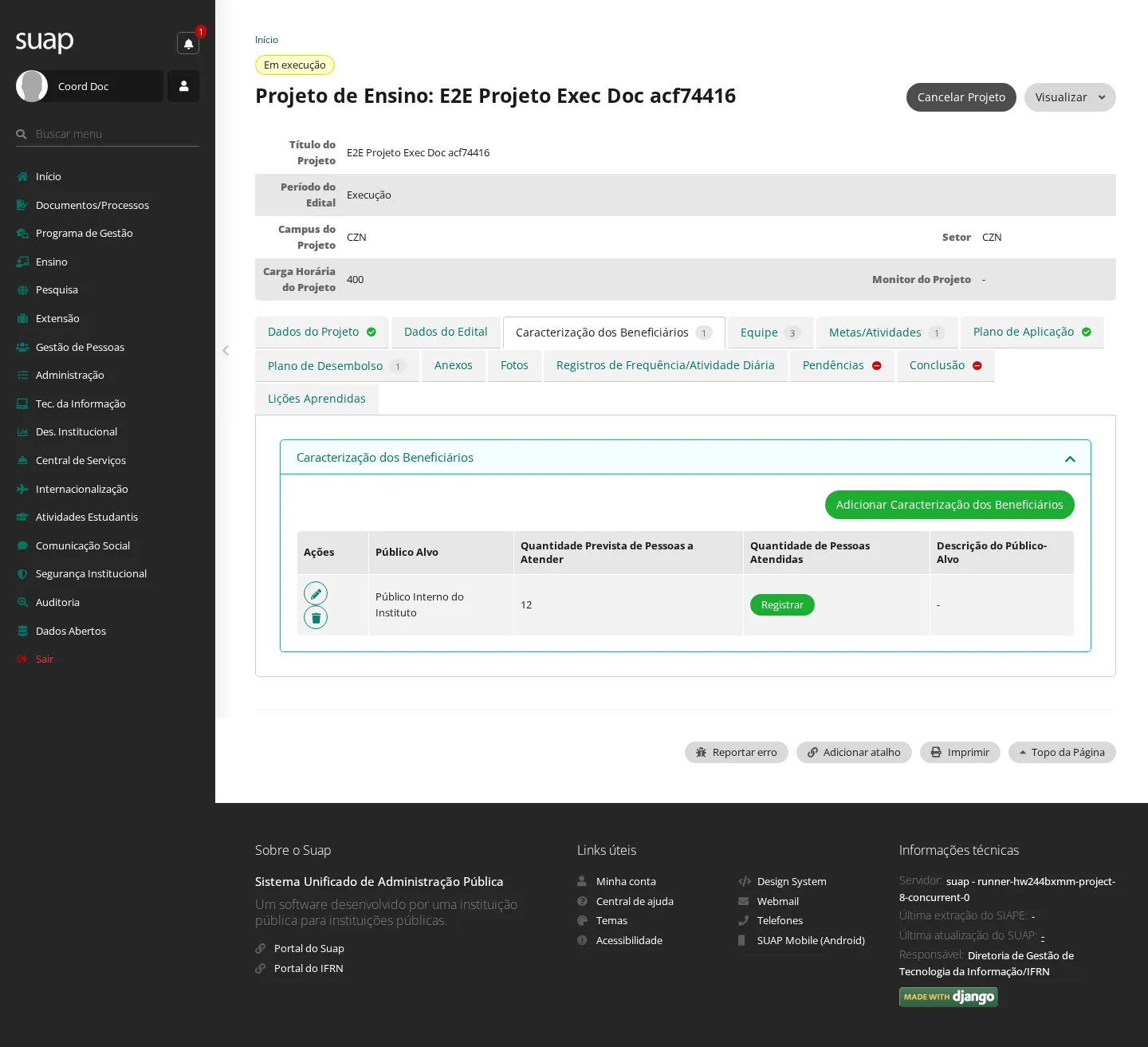Click the Sair logout link

[45, 659]
